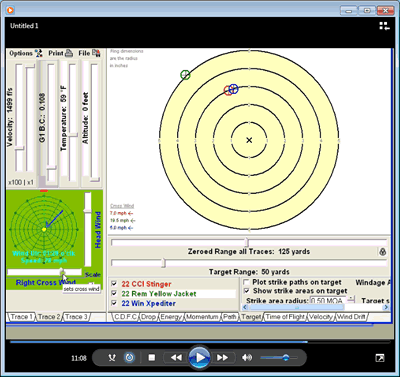Uncheck the 22 Win Xpediter trace
Image resolution: width=400 pixels, height=377 pixels.
[x=114, y=303]
